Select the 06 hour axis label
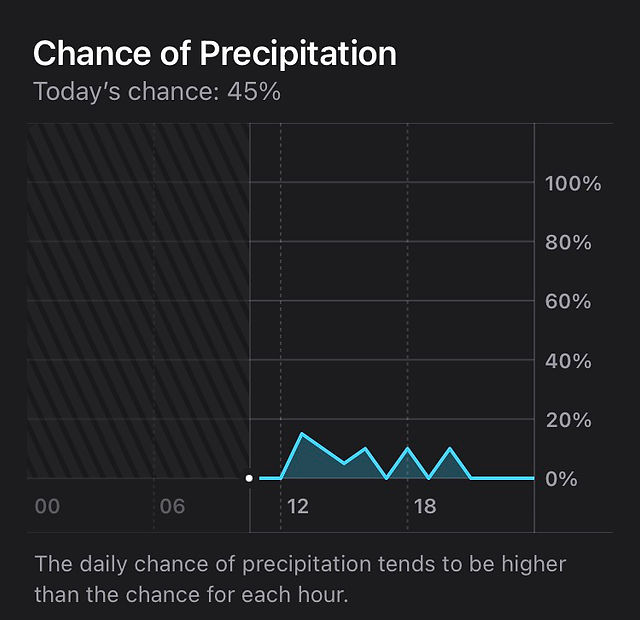This screenshot has width=640, height=620. tap(172, 507)
